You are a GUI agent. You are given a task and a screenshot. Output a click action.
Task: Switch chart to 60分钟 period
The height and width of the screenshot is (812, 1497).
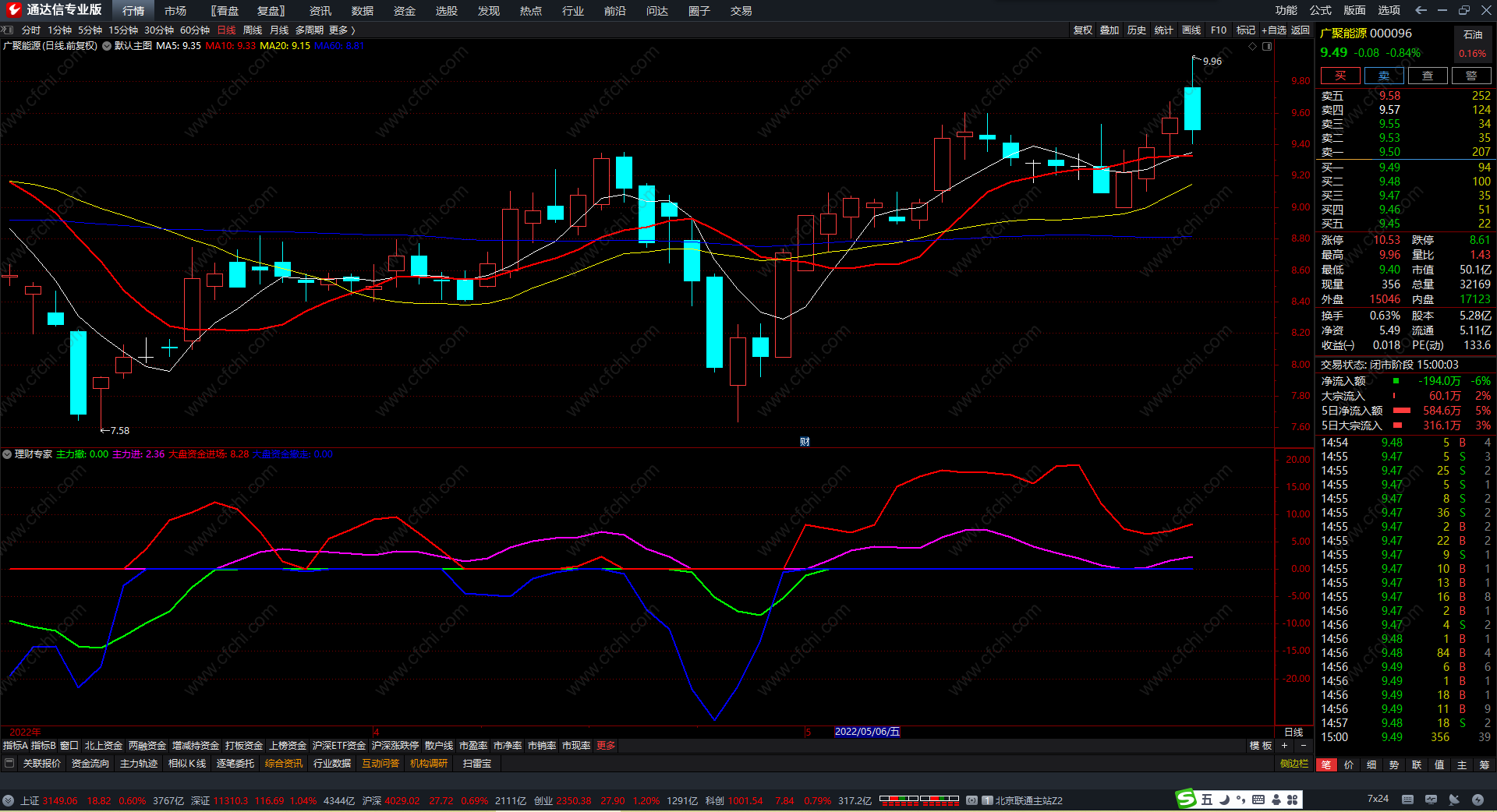tap(195, 30)
